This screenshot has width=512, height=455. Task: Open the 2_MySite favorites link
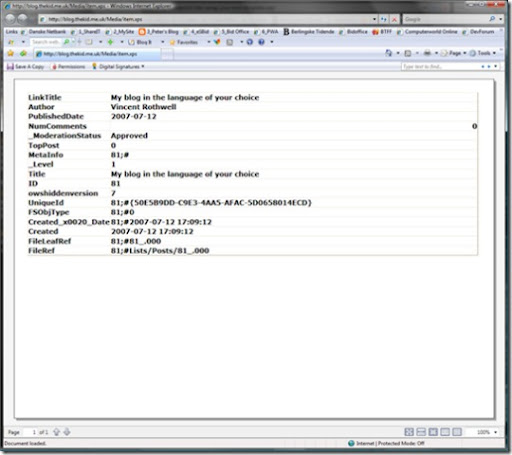tap(120, 32)
